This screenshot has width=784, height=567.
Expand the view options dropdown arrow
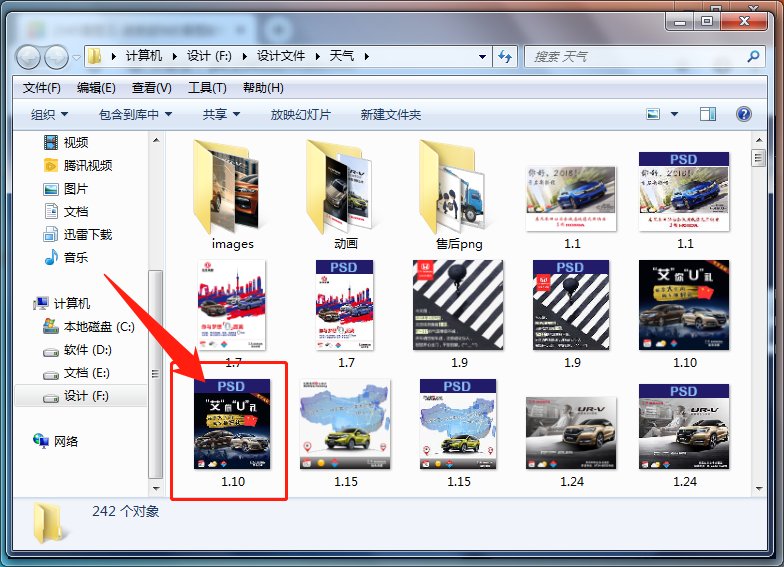point(674,114)
